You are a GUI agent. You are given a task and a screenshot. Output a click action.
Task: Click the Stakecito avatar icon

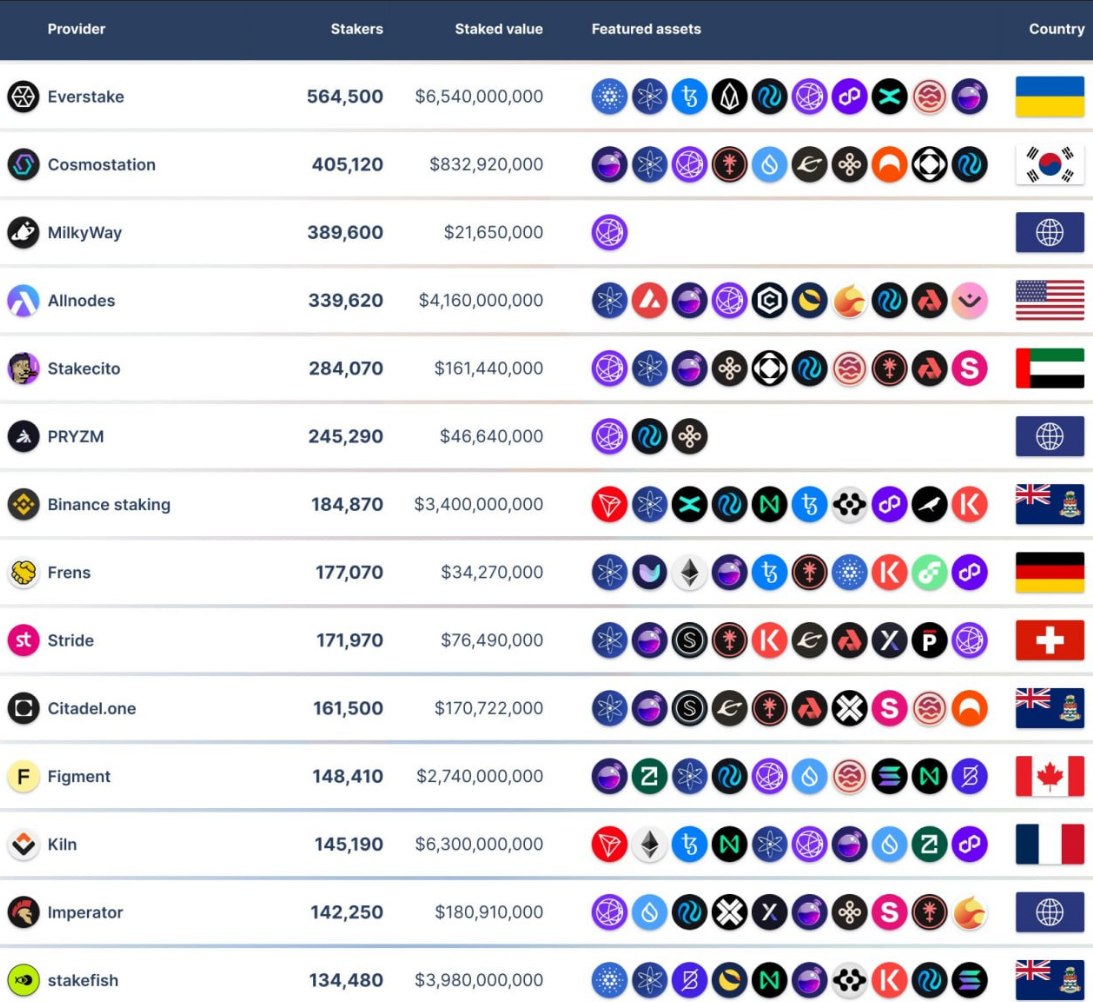click(23, 368)
